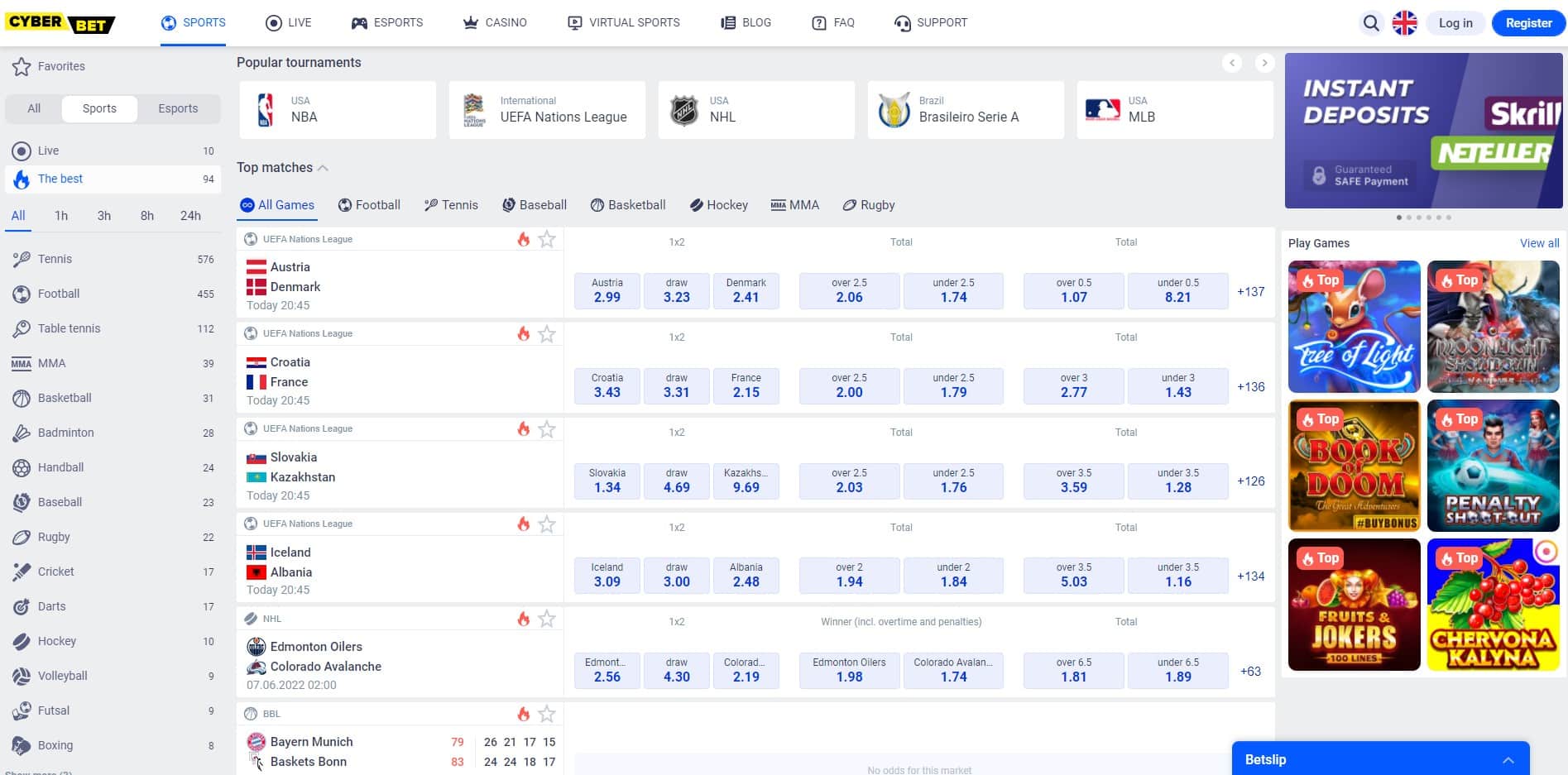This screenshot has width=1568, height=775.
Task: Click the NHL tournament card
Action: pos(756,110)
